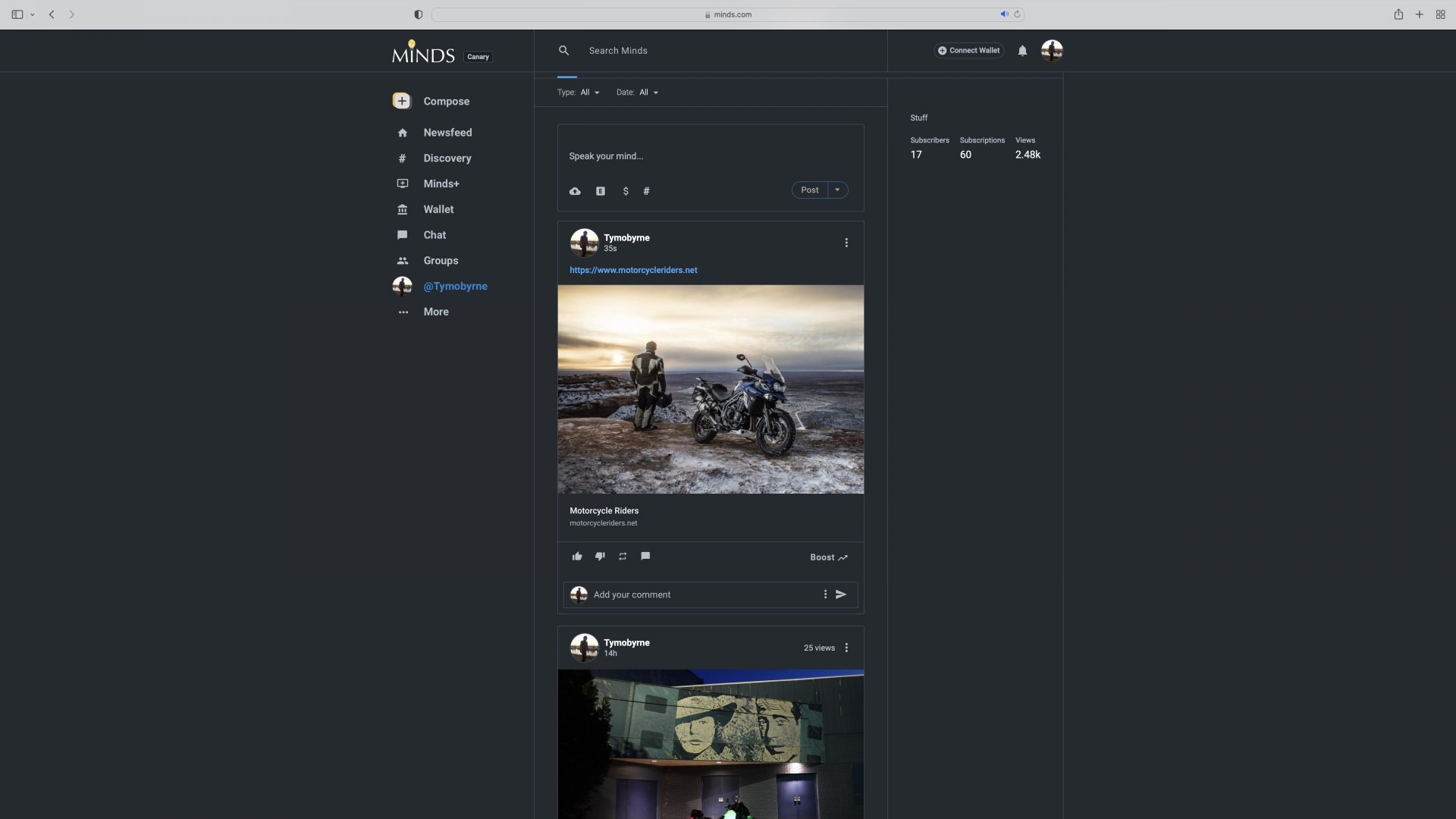Image resolution: width=1456 pixels, height=819 pixels.
Task: Open the motorcycleriders.net link
Action: 633,270
